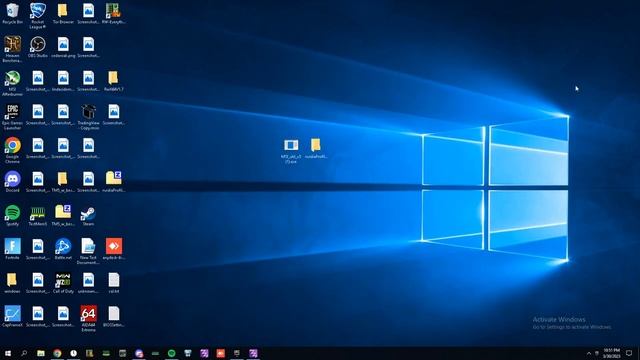The image size is (640, 360).
Task: Open the Windows Start button
Action: (x=8, y=353)
